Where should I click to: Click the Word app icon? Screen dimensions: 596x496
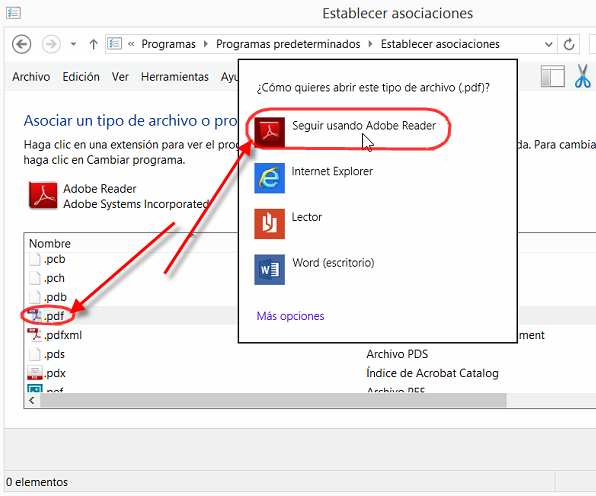[269, 269]
